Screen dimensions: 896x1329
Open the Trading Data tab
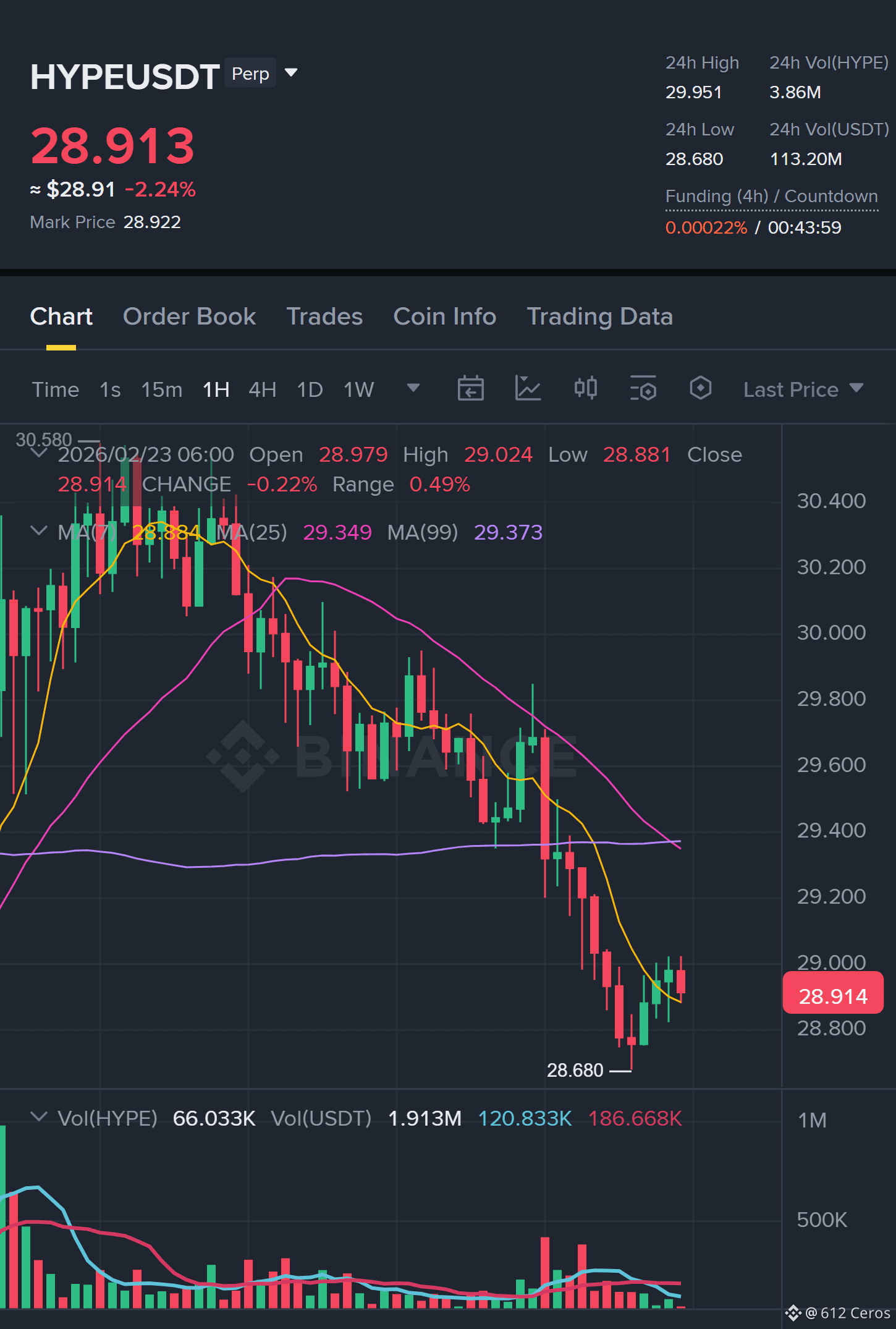coord(599,316)
